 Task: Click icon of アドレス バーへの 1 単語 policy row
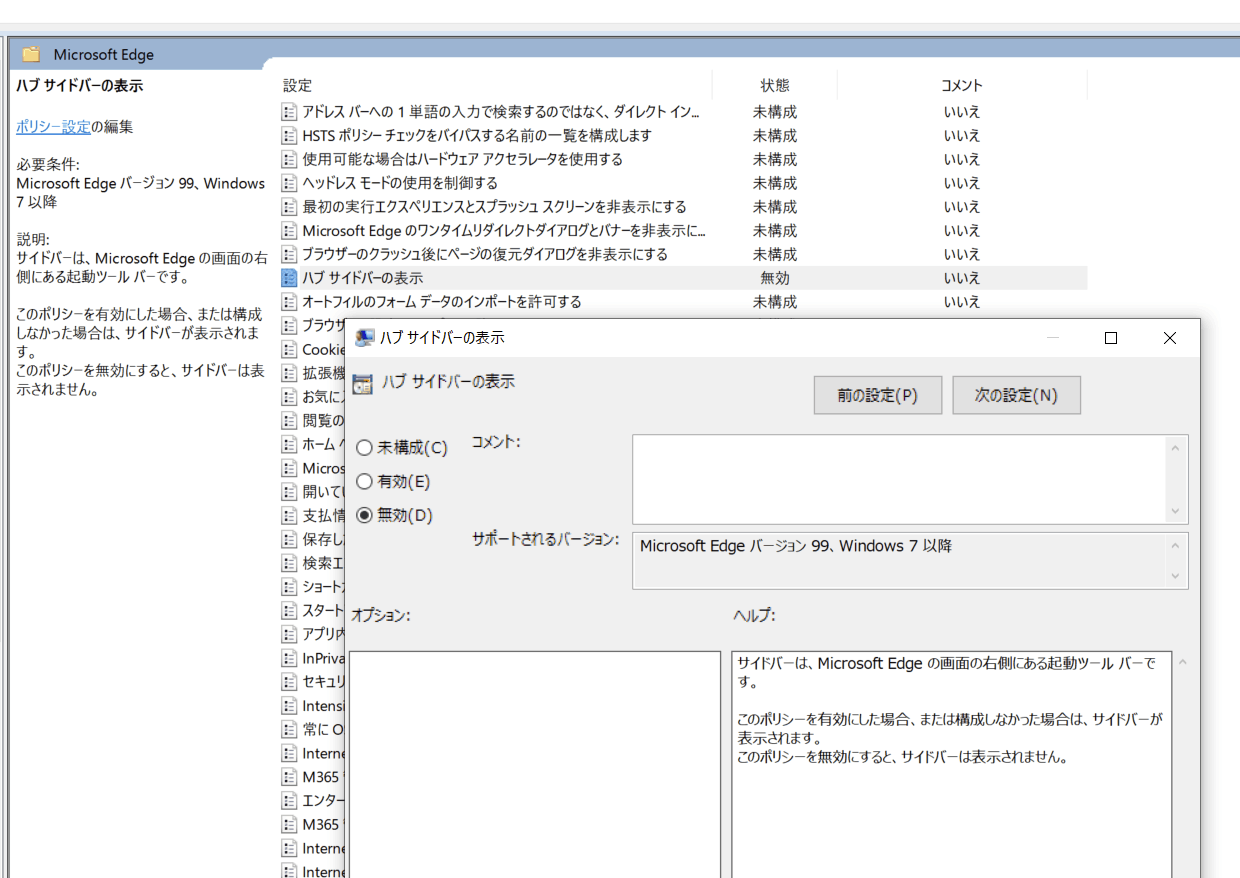(290, 111)
